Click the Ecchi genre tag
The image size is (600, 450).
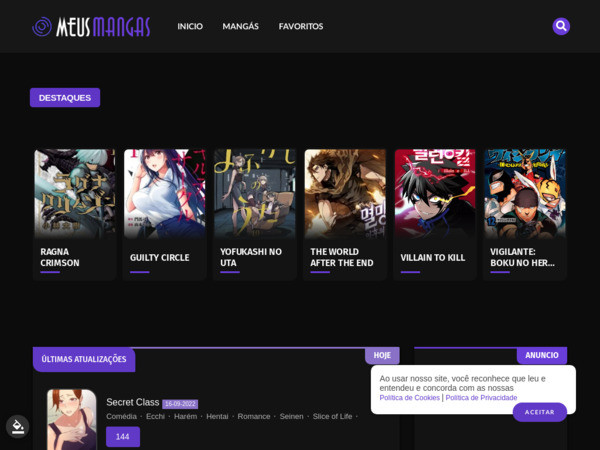[x=155, y=416]
